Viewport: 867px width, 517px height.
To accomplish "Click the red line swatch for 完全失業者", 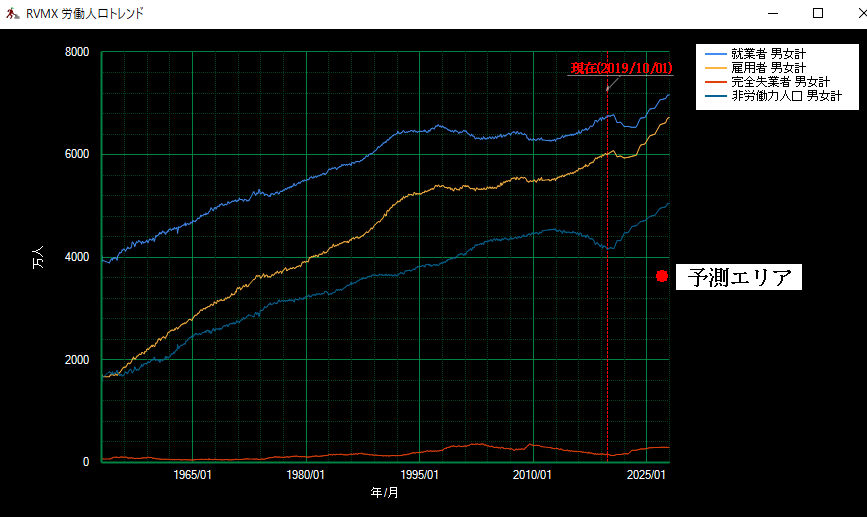I will click(716, 82).
